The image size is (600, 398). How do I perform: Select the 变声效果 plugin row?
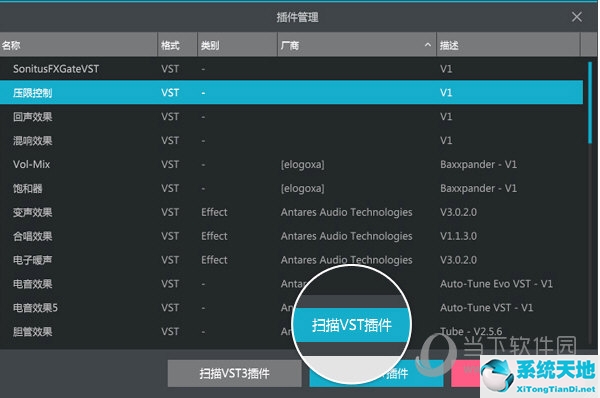[x=291, y=212]
